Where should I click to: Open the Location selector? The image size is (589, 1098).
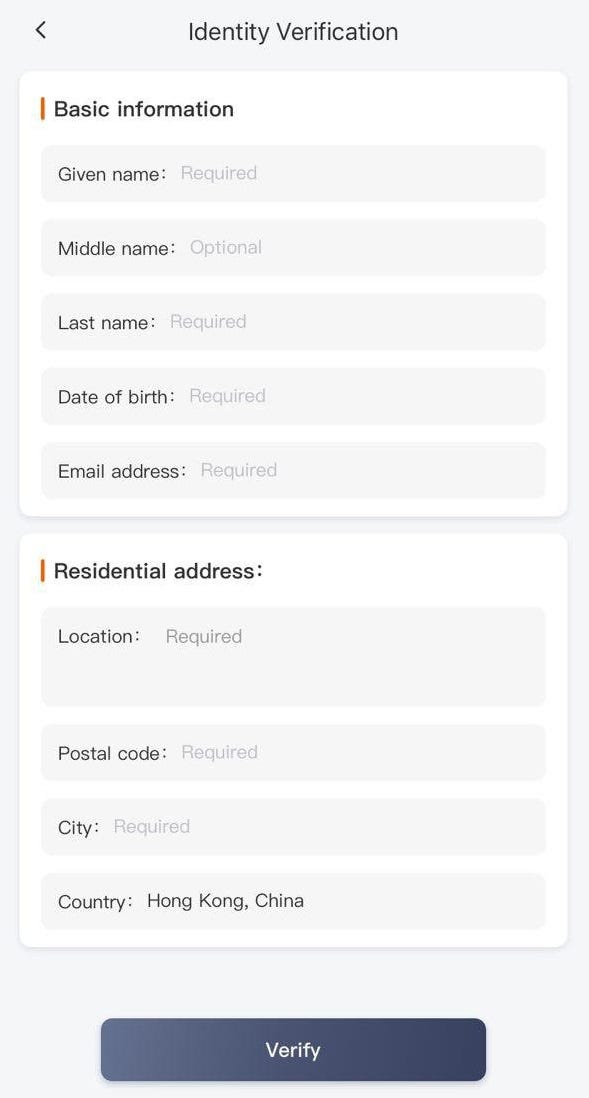pyautogui.click(x=292, y=656)
